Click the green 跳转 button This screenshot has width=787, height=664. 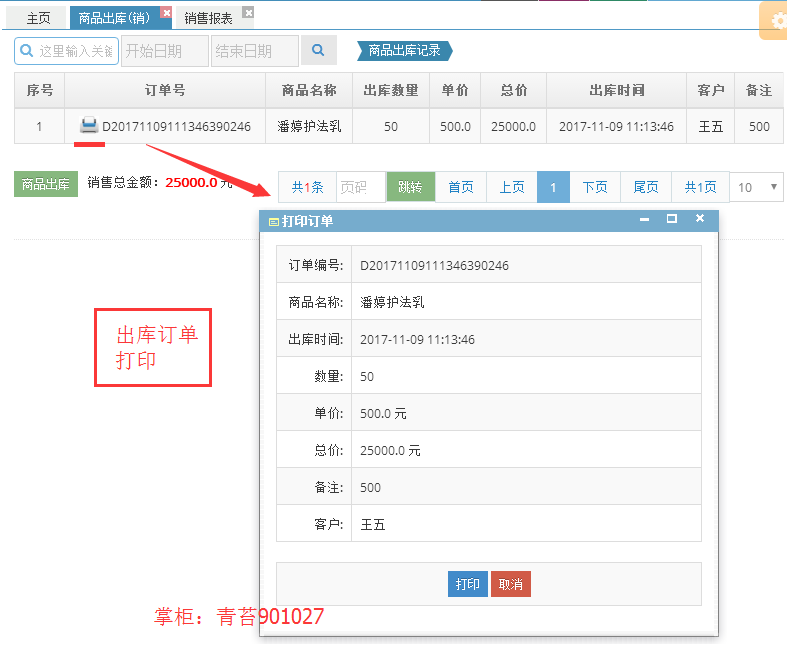coord(410,187)
